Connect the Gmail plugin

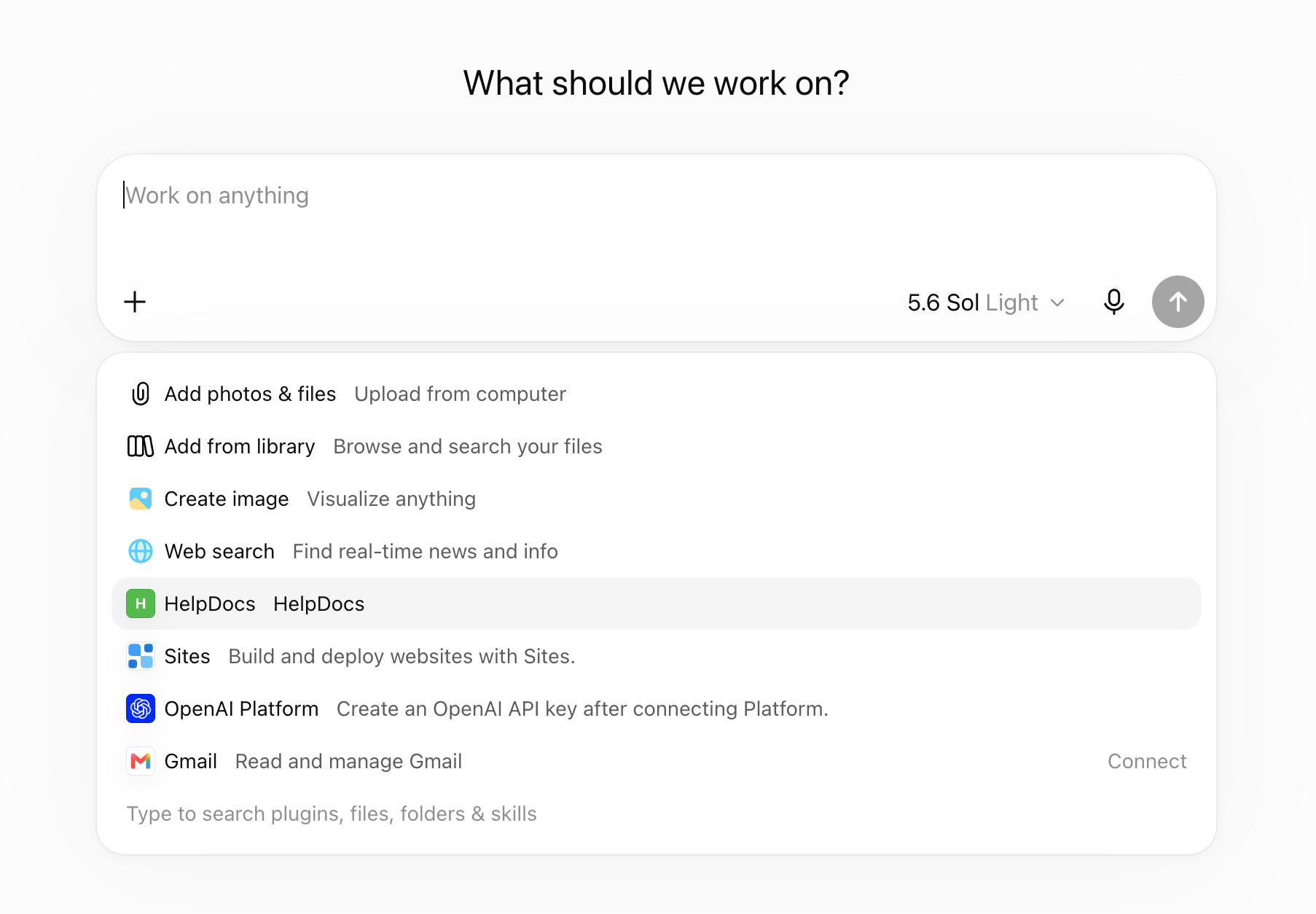click(1147, 761)
